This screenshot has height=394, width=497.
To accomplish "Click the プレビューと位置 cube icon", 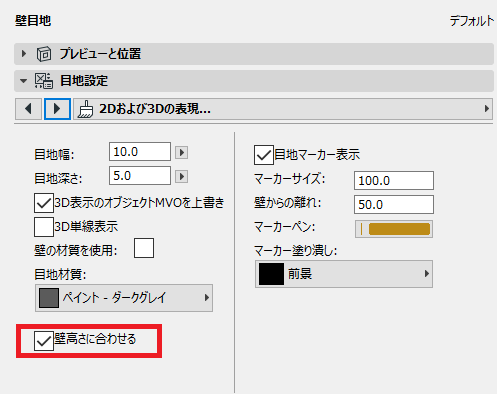I will (x=44, y=54).
